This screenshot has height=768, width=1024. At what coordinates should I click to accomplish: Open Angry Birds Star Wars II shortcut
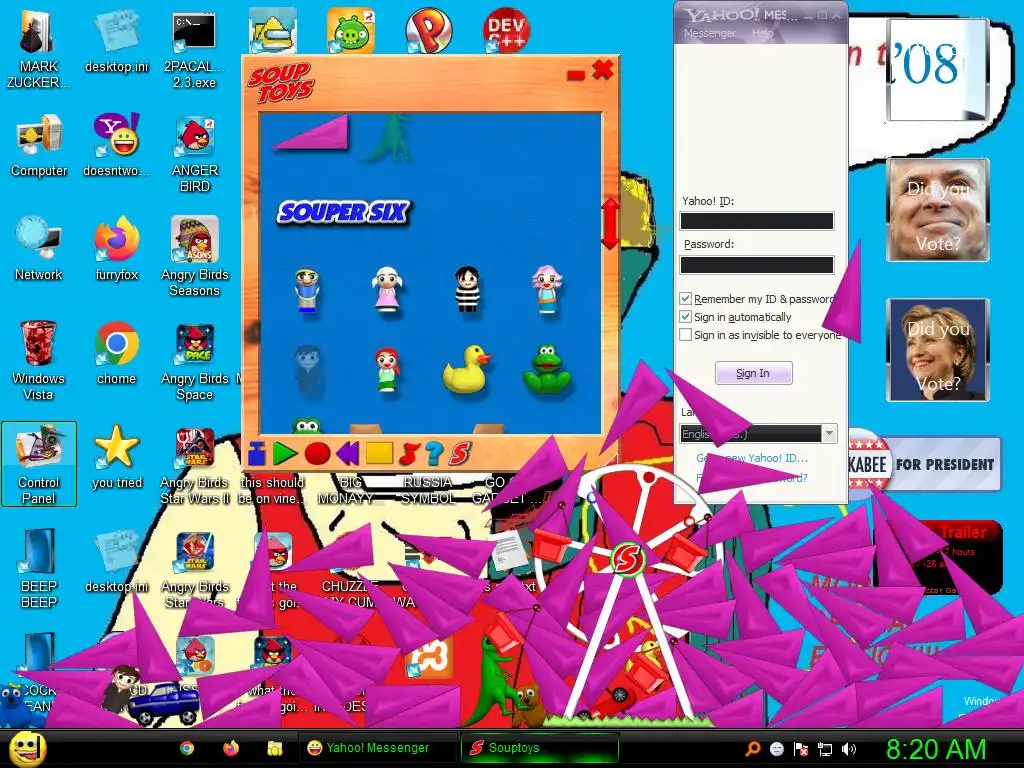195,465
